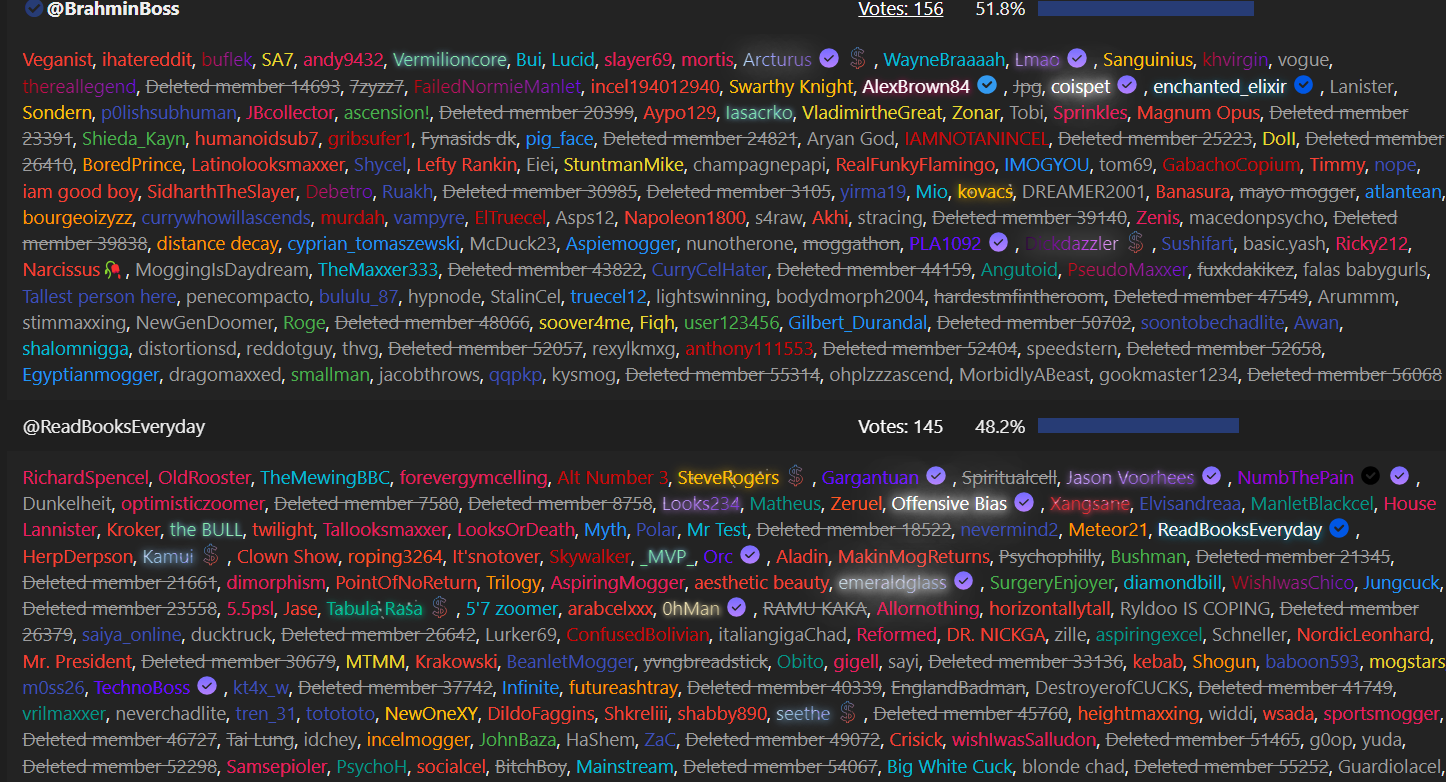Viewport: 1446px width, 782px height.
Task: Click the dollar icon after Tabula Rasa
Action: [440, 608]
